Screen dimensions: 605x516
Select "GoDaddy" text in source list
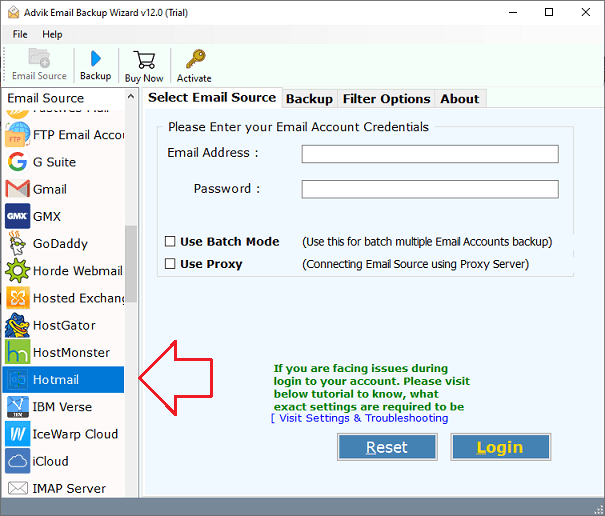click(60, 244)
